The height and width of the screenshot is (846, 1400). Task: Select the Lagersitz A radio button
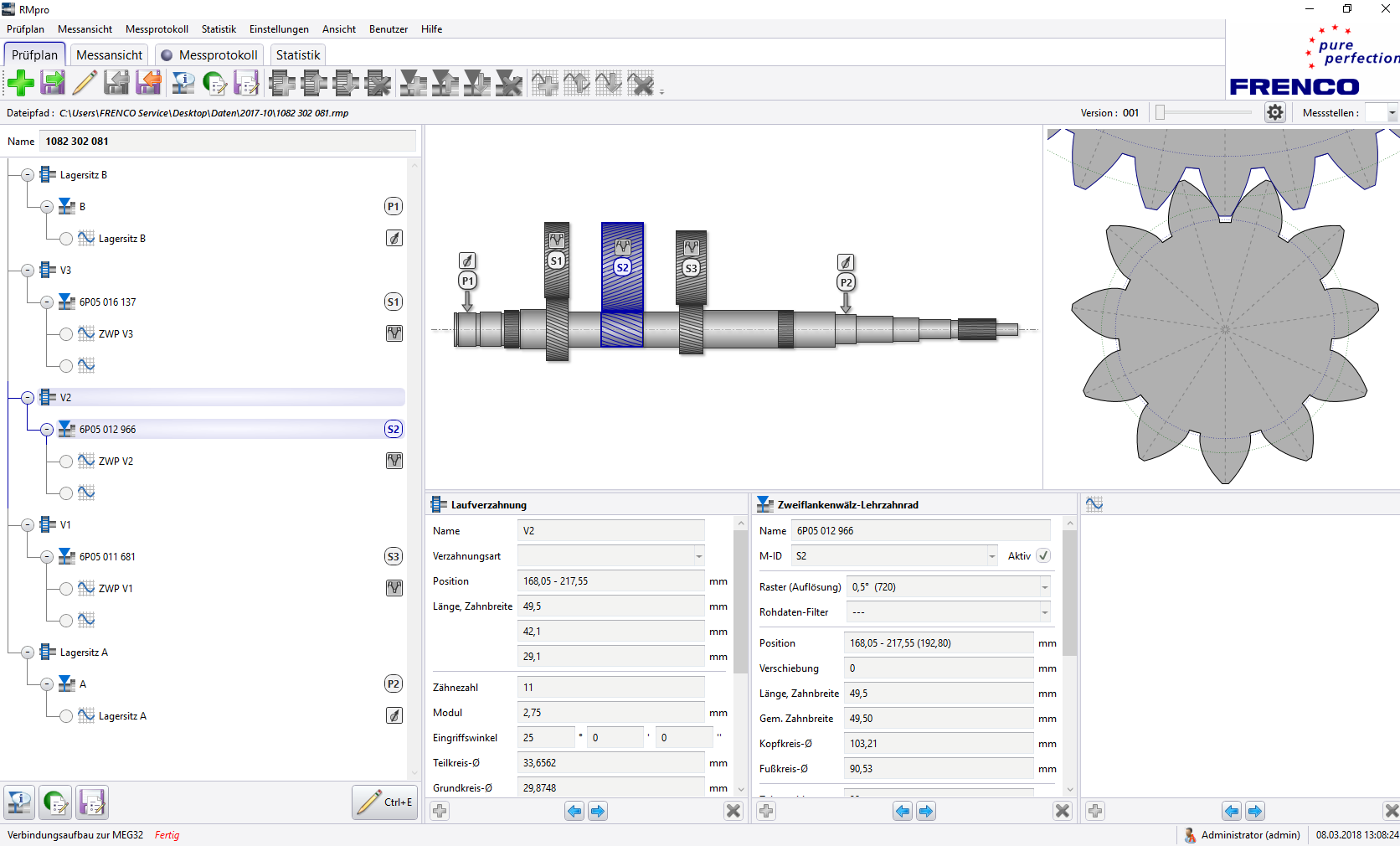click(x=66, y=716)
